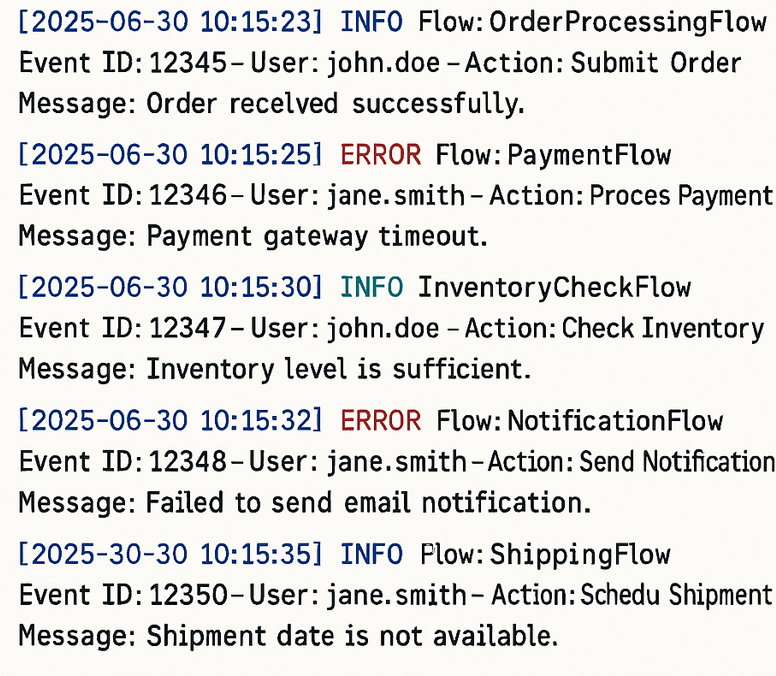Select the PaymentFlow flow name
The width and height of the screenshot is (776, 676).
coord(589,155)
